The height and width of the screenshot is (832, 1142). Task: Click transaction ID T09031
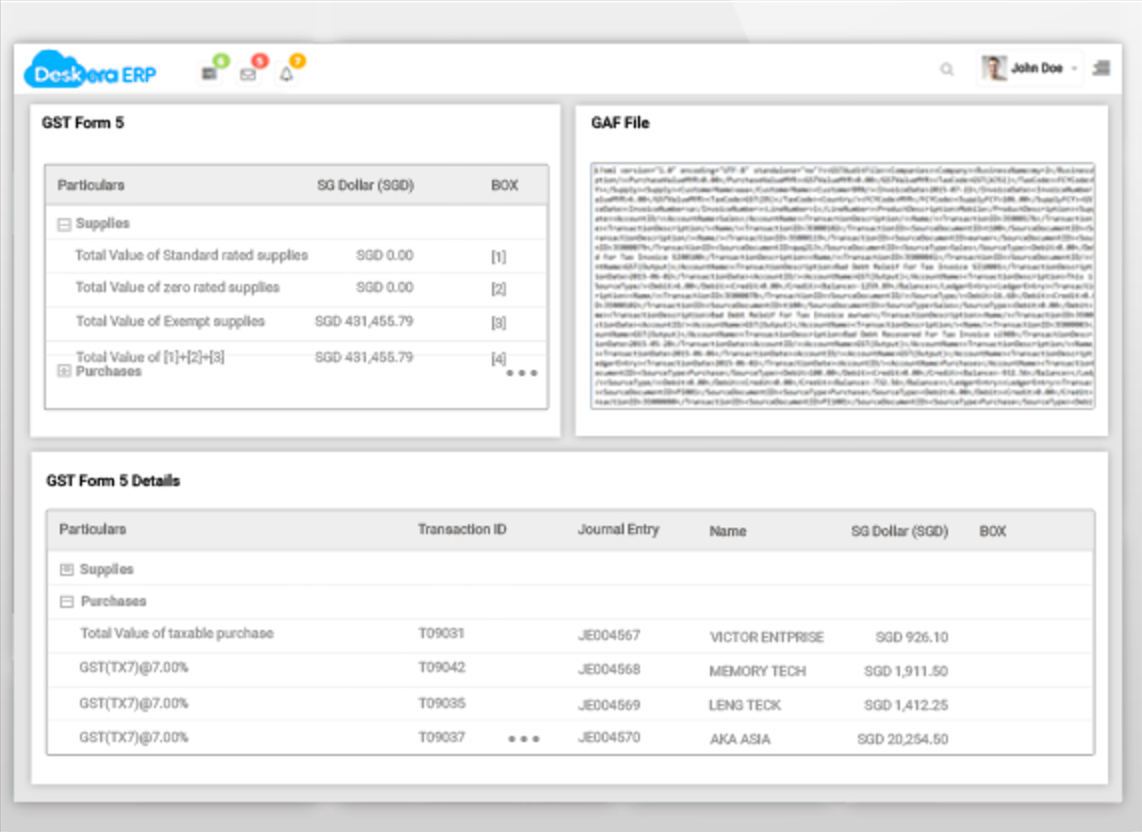(441, 633)
